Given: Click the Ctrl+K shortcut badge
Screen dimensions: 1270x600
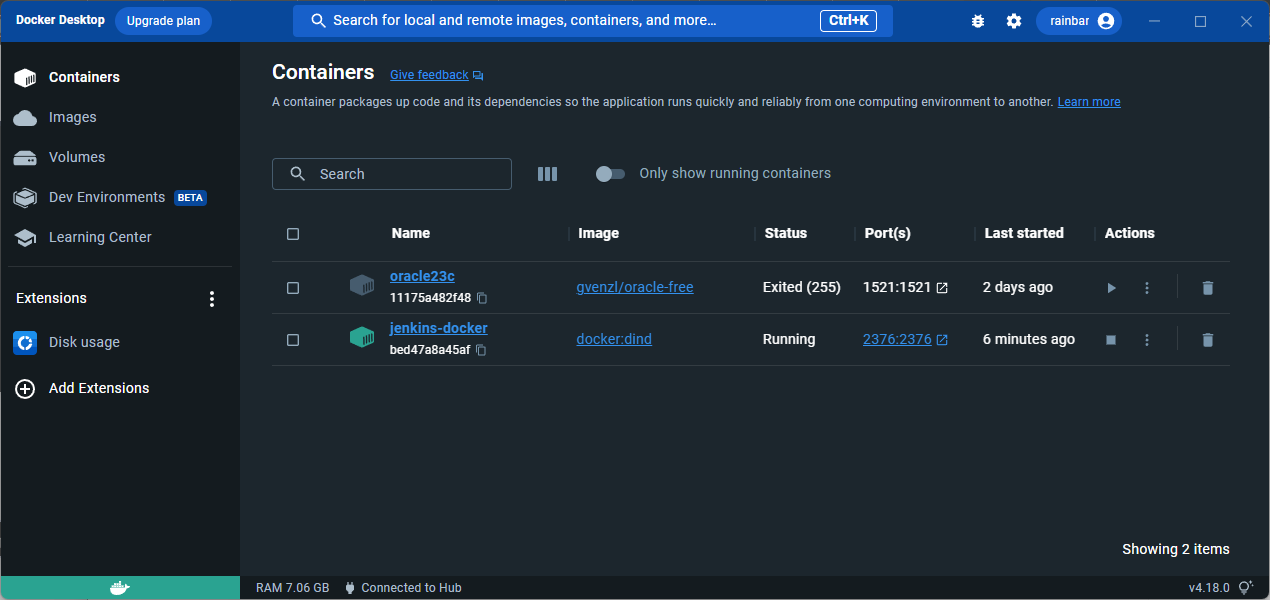Looking at the screenshot, I should tap(848, 21).
